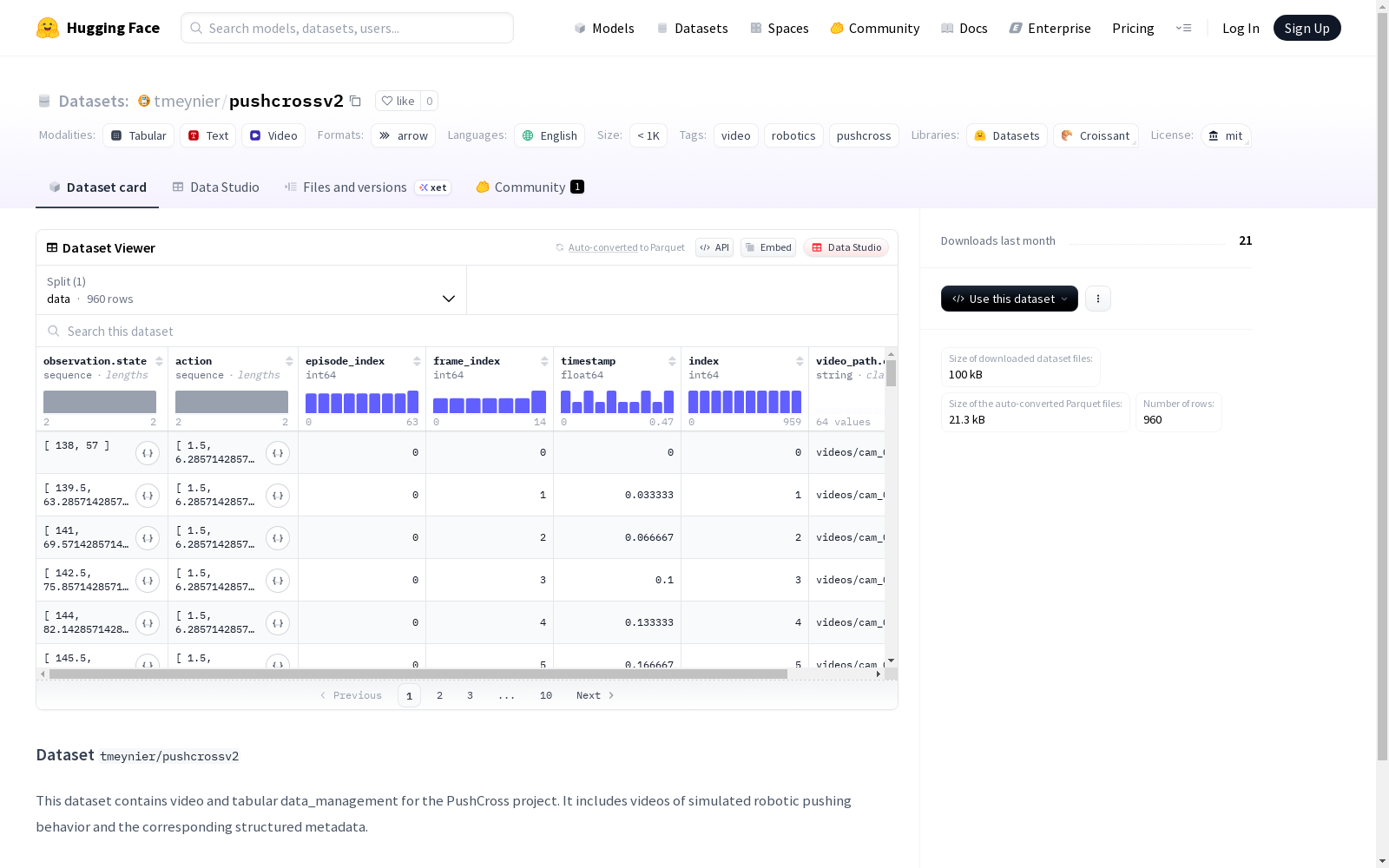Click the heart like button
The height and width of the screenshot is (868, 1389).
pos(398,101)
